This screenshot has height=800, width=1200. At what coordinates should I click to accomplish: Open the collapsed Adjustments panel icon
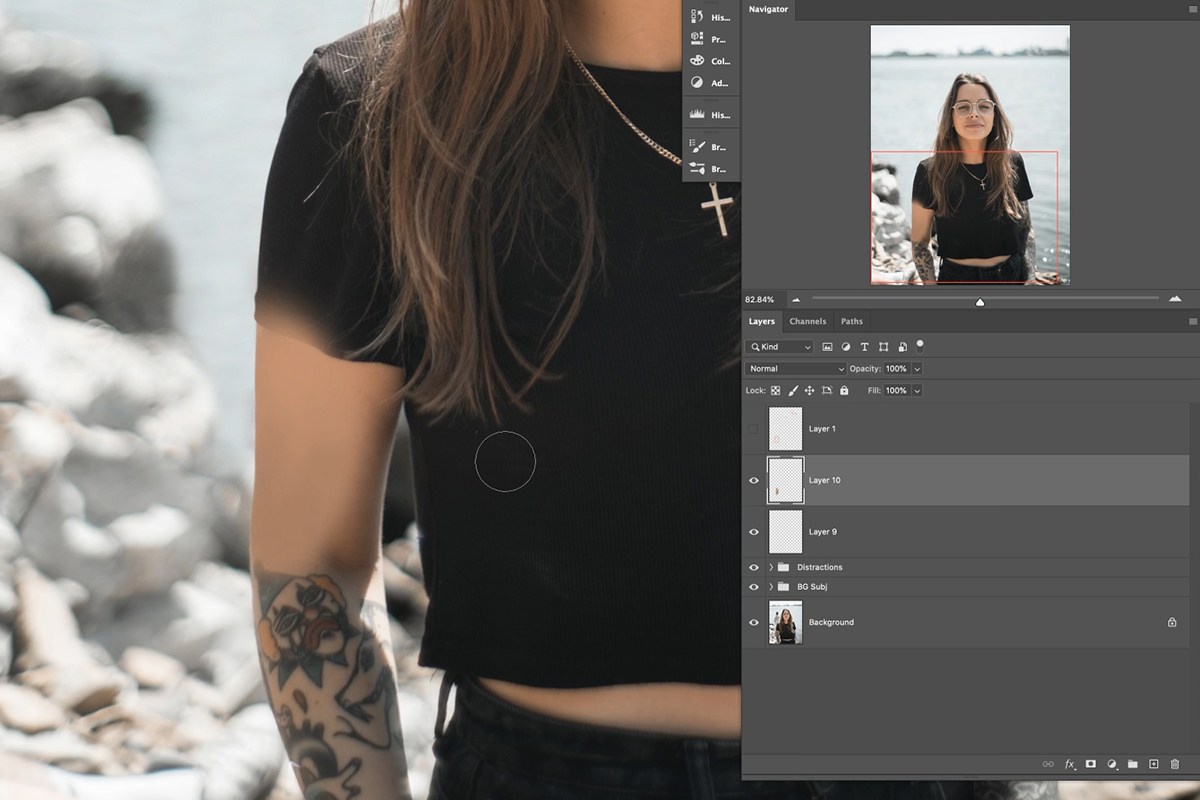coord(697,83)
